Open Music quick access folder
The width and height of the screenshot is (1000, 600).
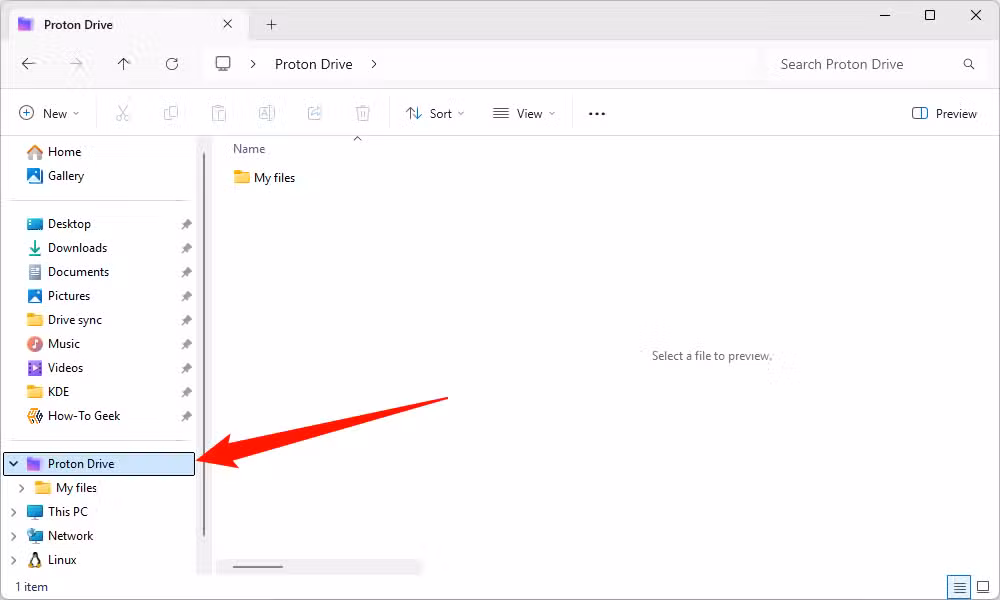(64, 344)
